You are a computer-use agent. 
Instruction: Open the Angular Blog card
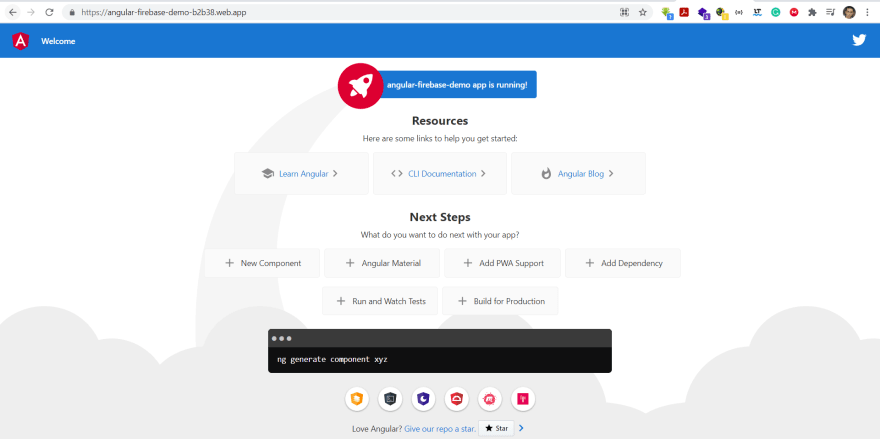point(578,173)
